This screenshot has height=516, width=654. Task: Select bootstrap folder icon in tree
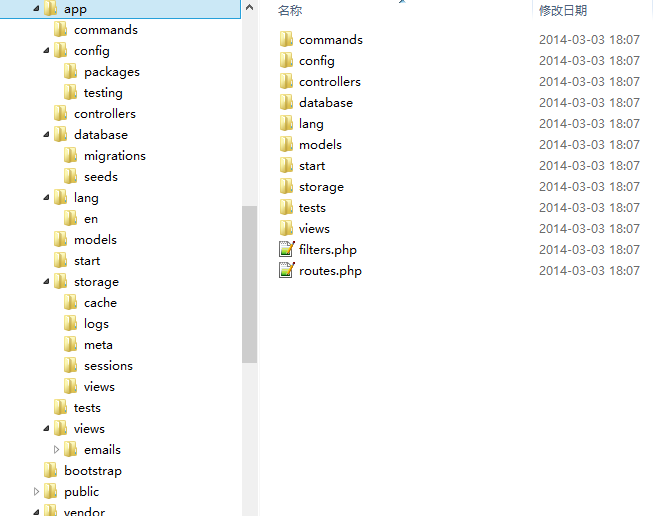pos(50,470)
